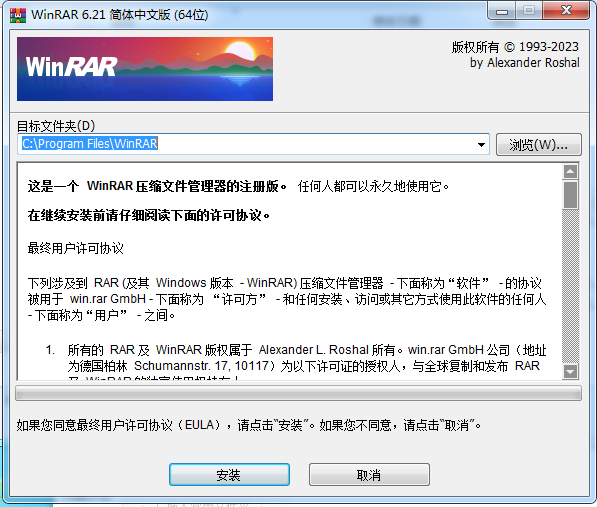Minimize the WinRAR installer window
The image size is (597, 507).
point(501,11)
